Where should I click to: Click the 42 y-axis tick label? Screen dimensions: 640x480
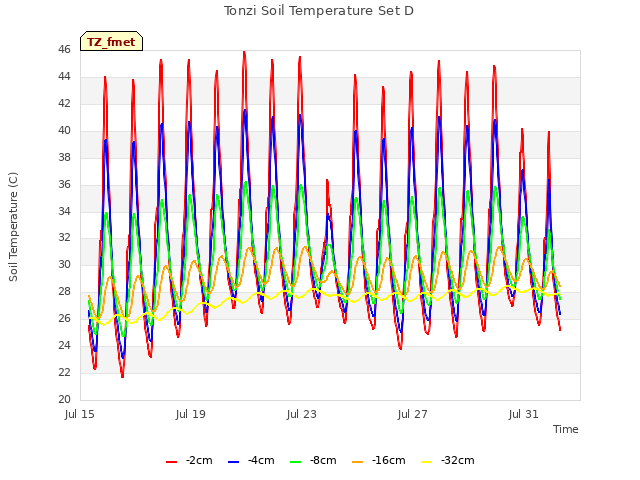click(64, 104)
